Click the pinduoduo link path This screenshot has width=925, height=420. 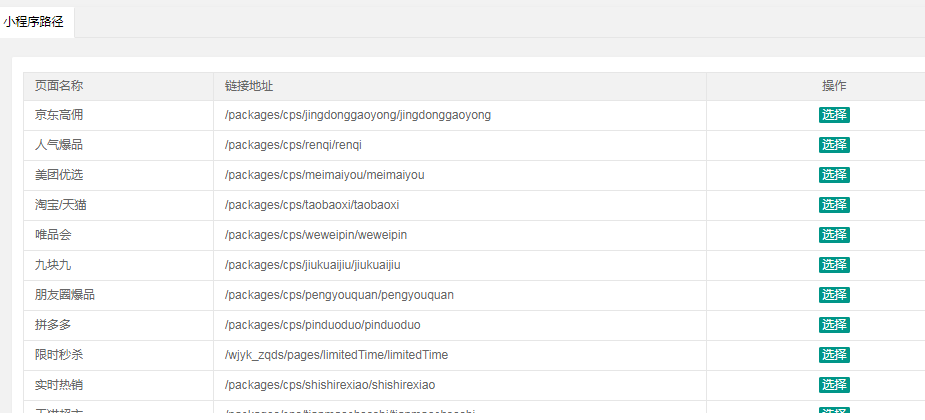pos(323,325)
